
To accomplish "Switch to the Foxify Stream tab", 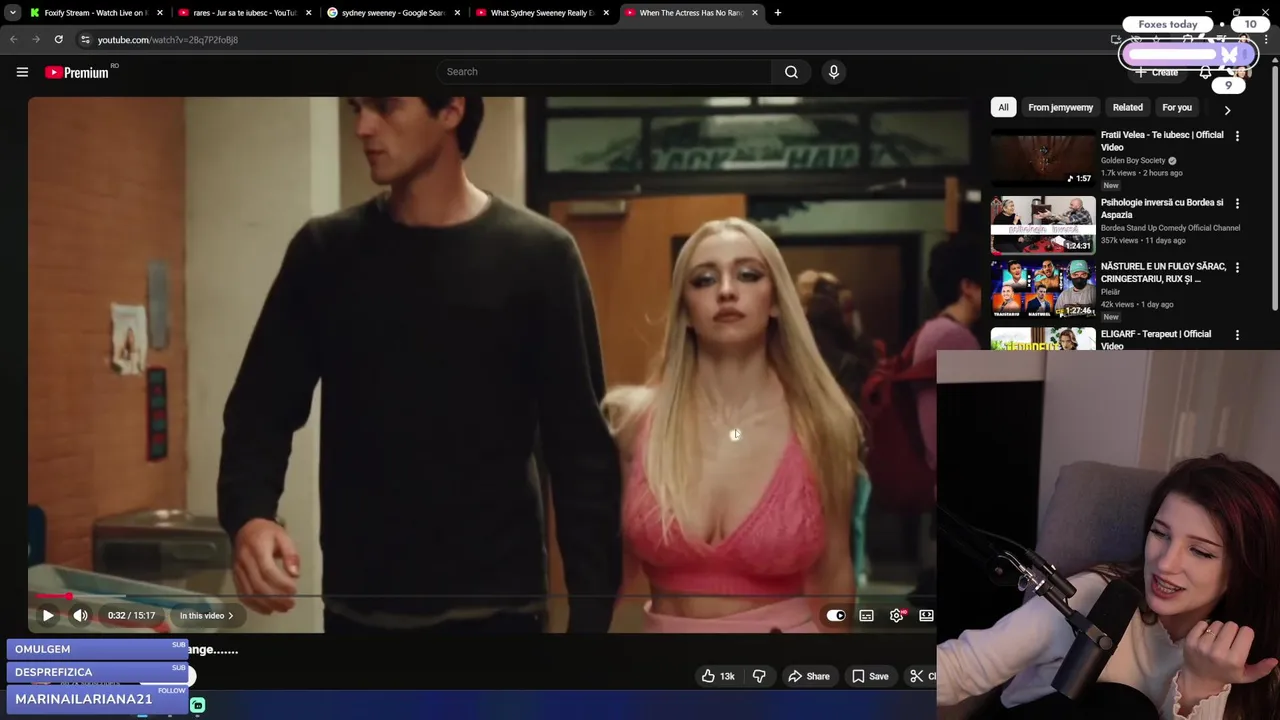I will tap(96, 13).
